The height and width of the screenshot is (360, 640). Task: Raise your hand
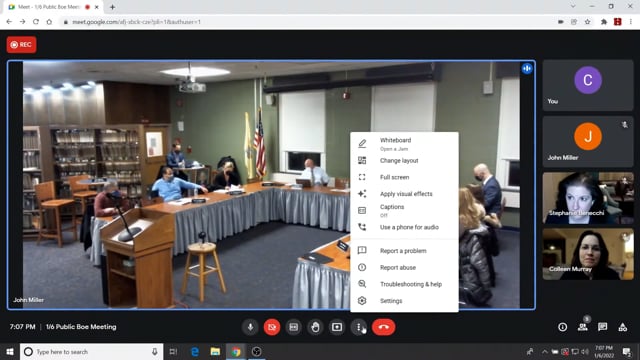tap(315, 327)
